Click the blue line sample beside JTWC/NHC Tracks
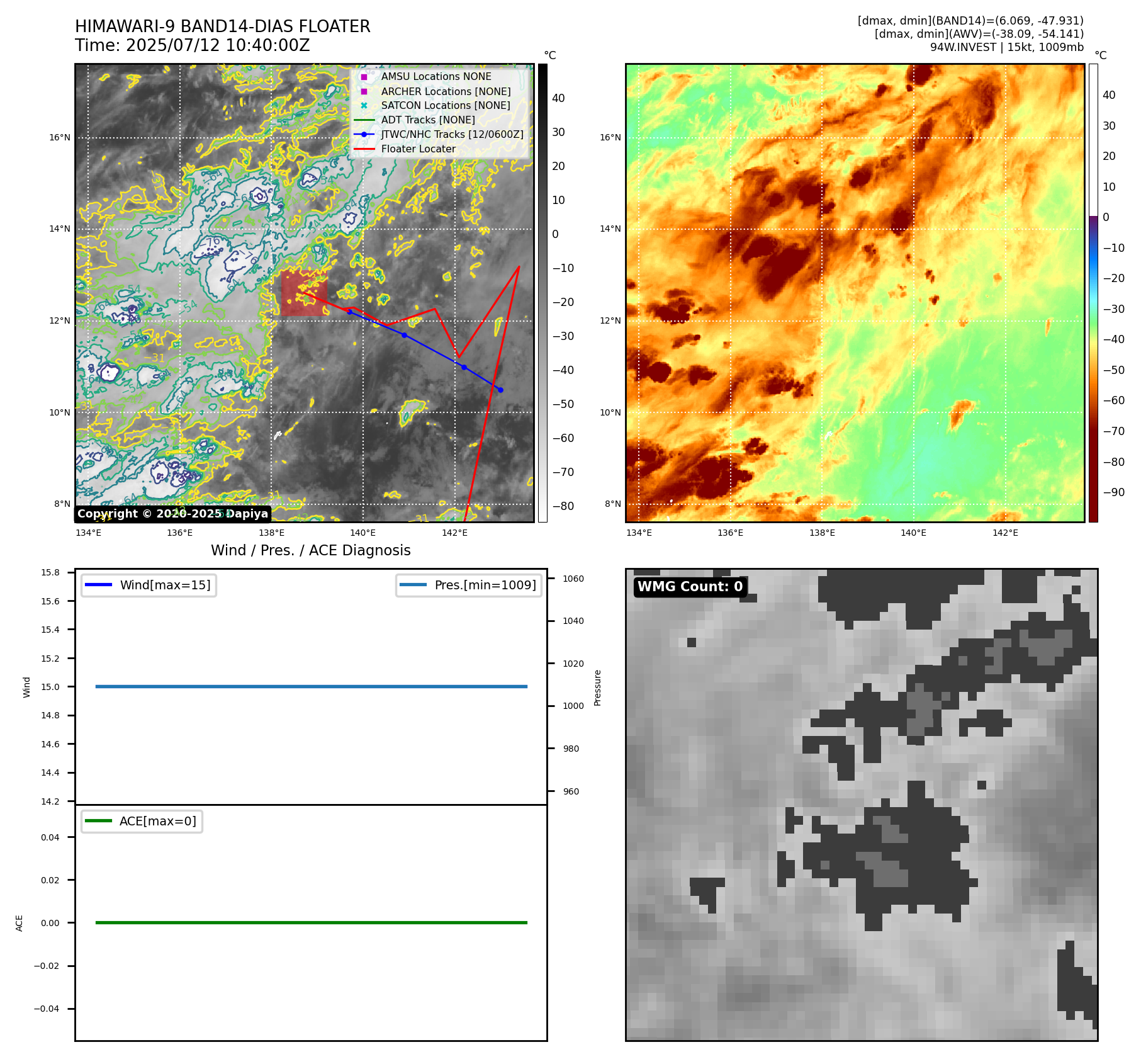 [364, 134]
